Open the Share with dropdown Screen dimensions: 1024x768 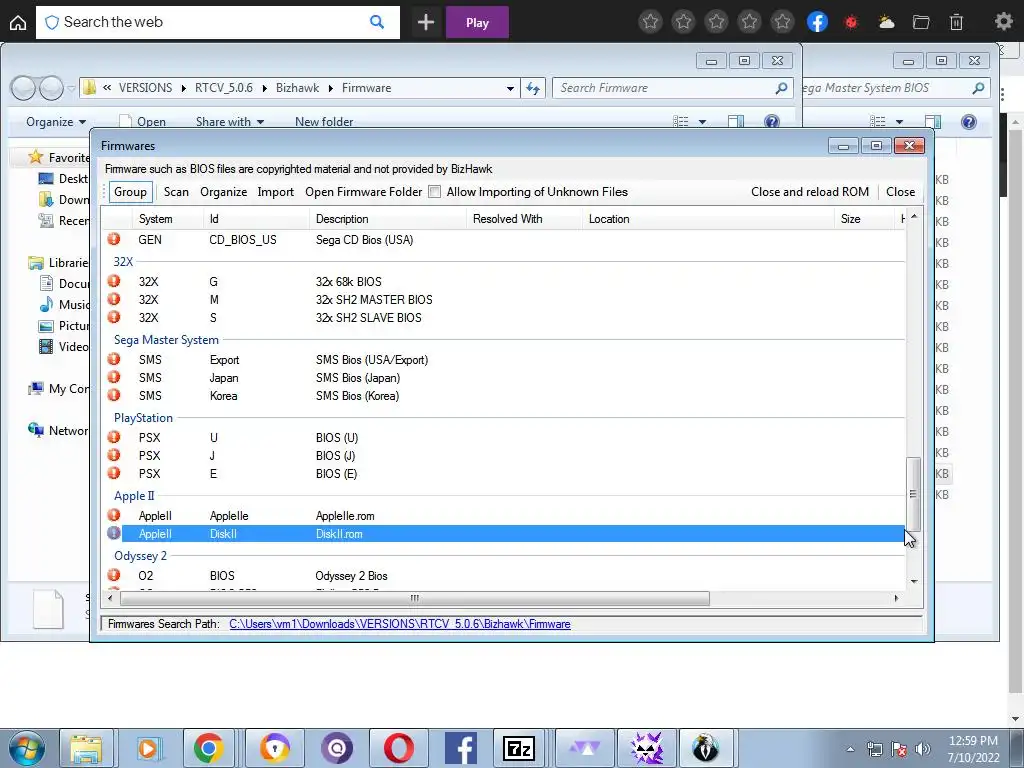pyautogui.click(x=230, y=122)
